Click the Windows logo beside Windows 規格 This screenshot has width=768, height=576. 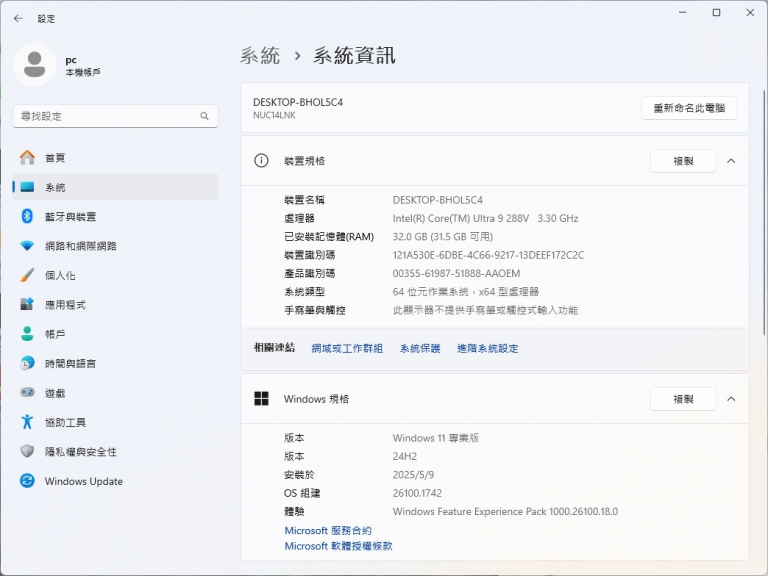point(262,399)
